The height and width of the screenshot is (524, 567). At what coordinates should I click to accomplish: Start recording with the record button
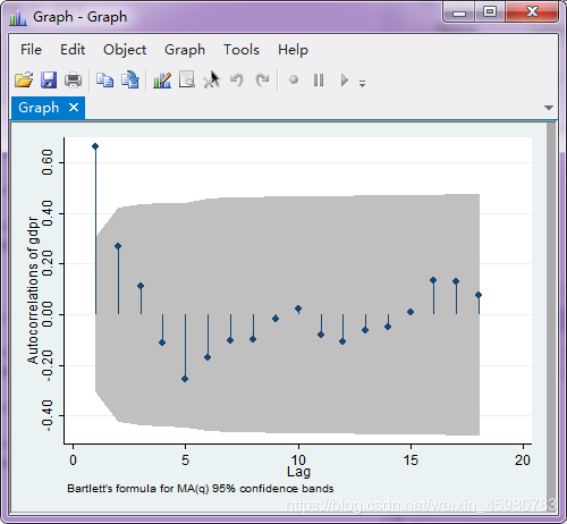(294, 79)
